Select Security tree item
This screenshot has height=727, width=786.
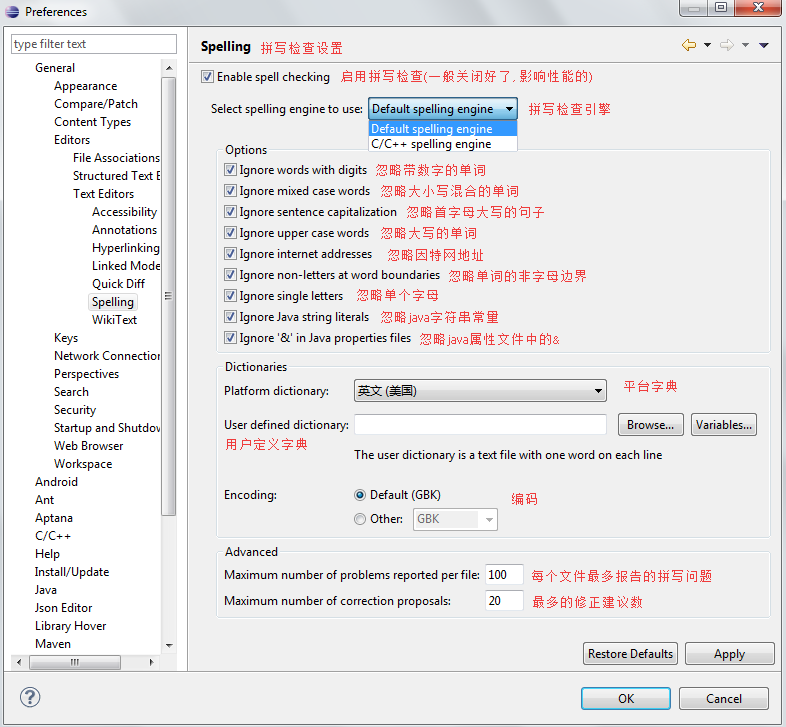75,410
